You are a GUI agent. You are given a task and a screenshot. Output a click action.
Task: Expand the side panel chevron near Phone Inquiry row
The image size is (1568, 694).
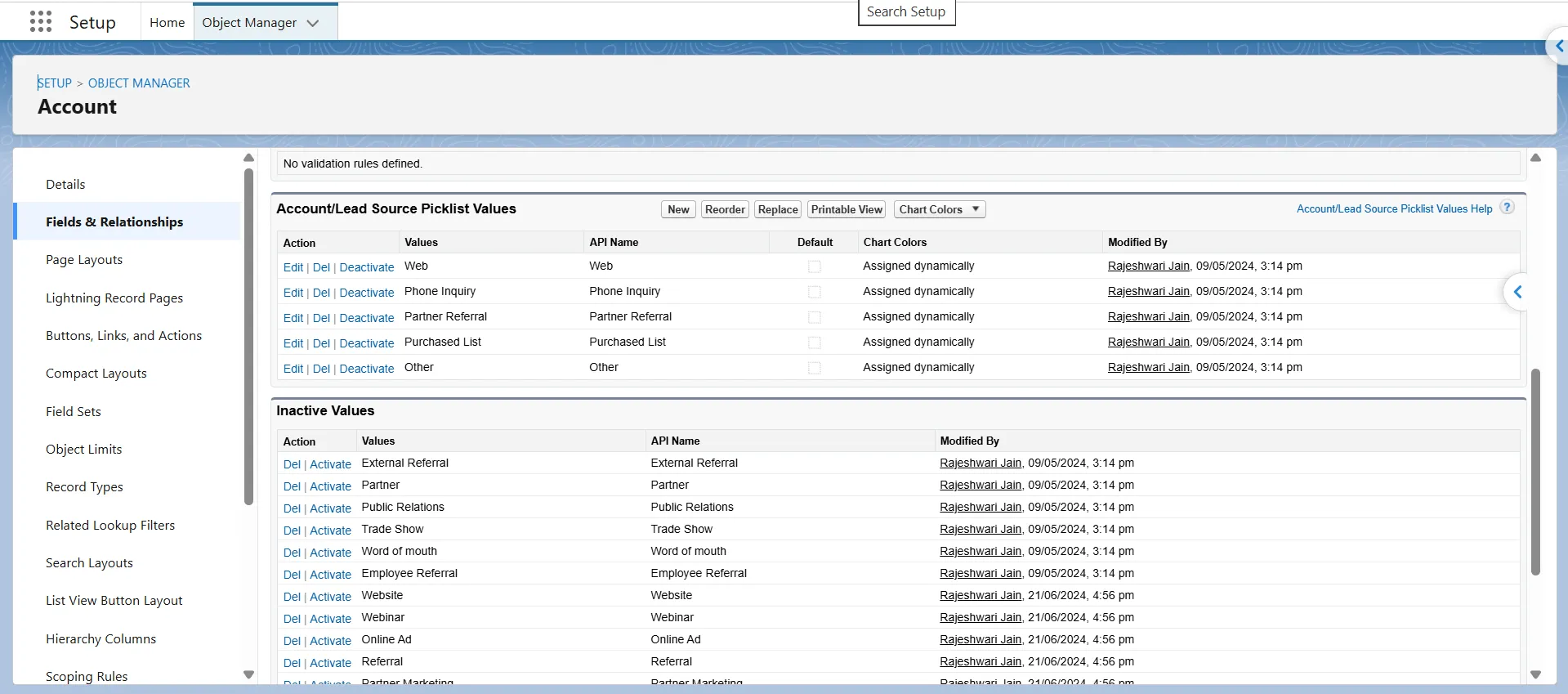(x=1517, y=292)
